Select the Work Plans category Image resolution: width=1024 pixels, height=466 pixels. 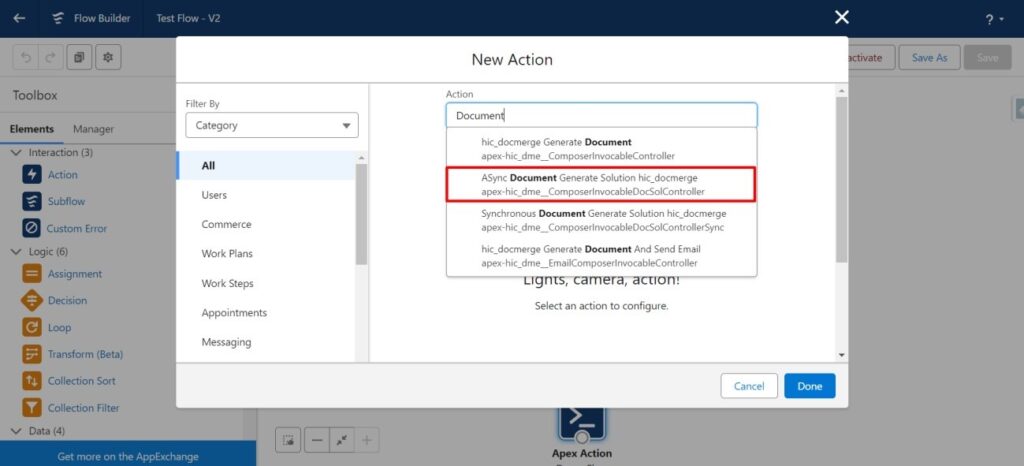266,254
